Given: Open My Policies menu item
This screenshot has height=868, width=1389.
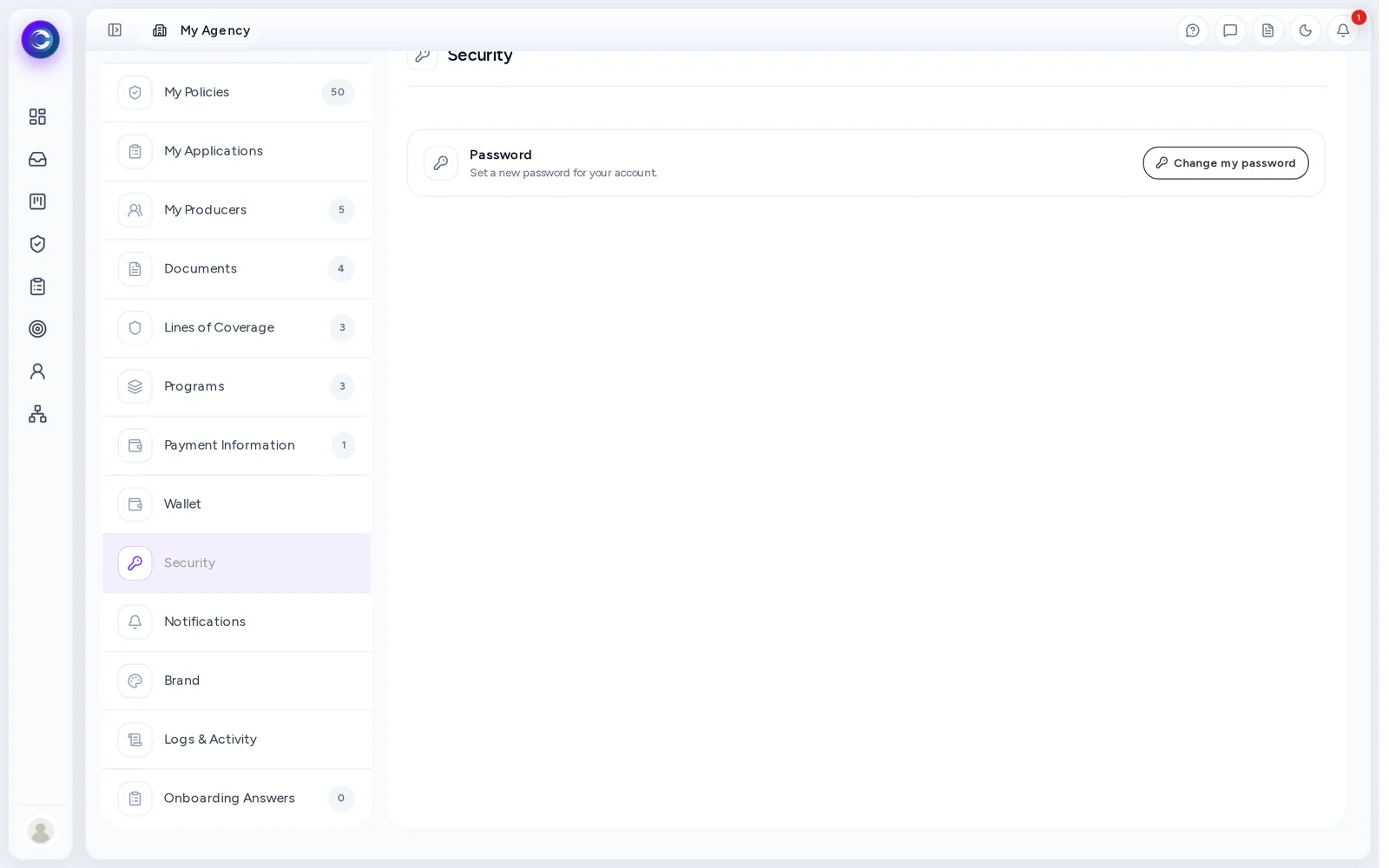Looking at the screenshot, I should pyautogui.click(x=236, y=92).
